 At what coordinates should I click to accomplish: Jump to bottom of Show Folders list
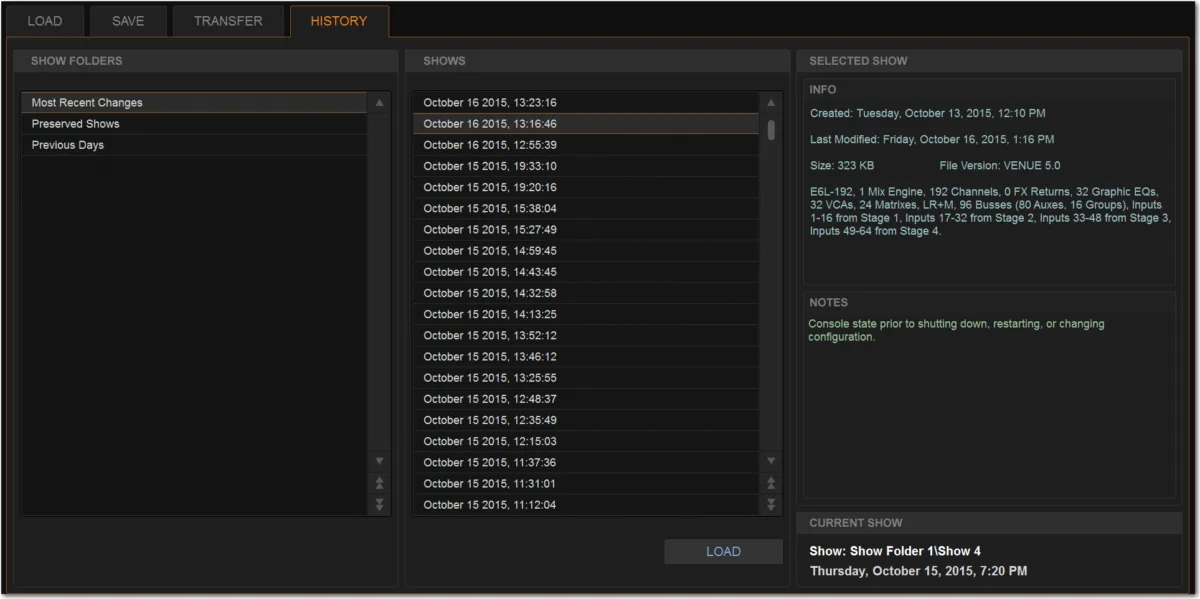coord(379,505)
